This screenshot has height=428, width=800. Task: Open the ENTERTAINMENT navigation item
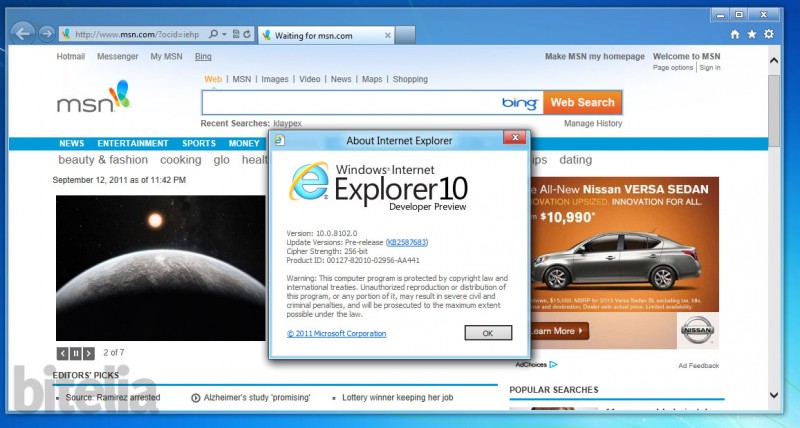point(133,143)
